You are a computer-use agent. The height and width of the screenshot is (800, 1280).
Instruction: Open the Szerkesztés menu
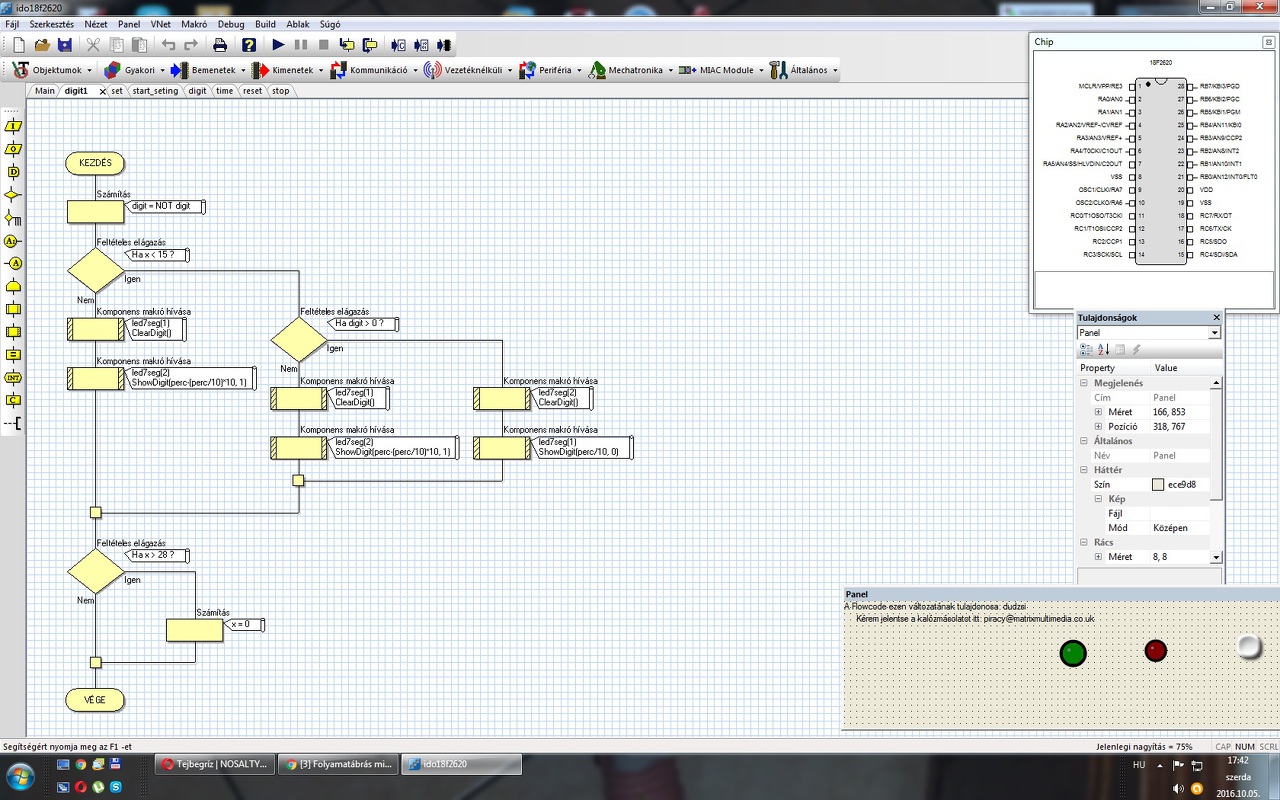tap(52, 23)
